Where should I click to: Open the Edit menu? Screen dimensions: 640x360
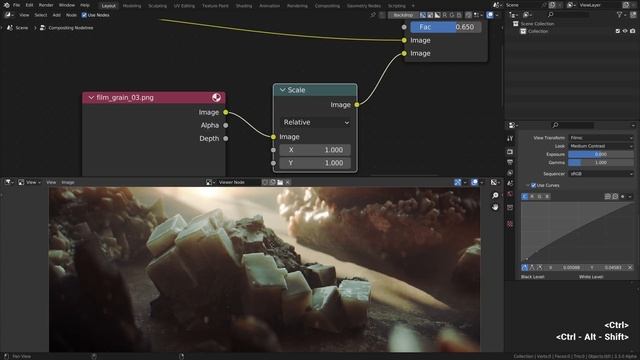pyautogui.click(x=29, y=5)
